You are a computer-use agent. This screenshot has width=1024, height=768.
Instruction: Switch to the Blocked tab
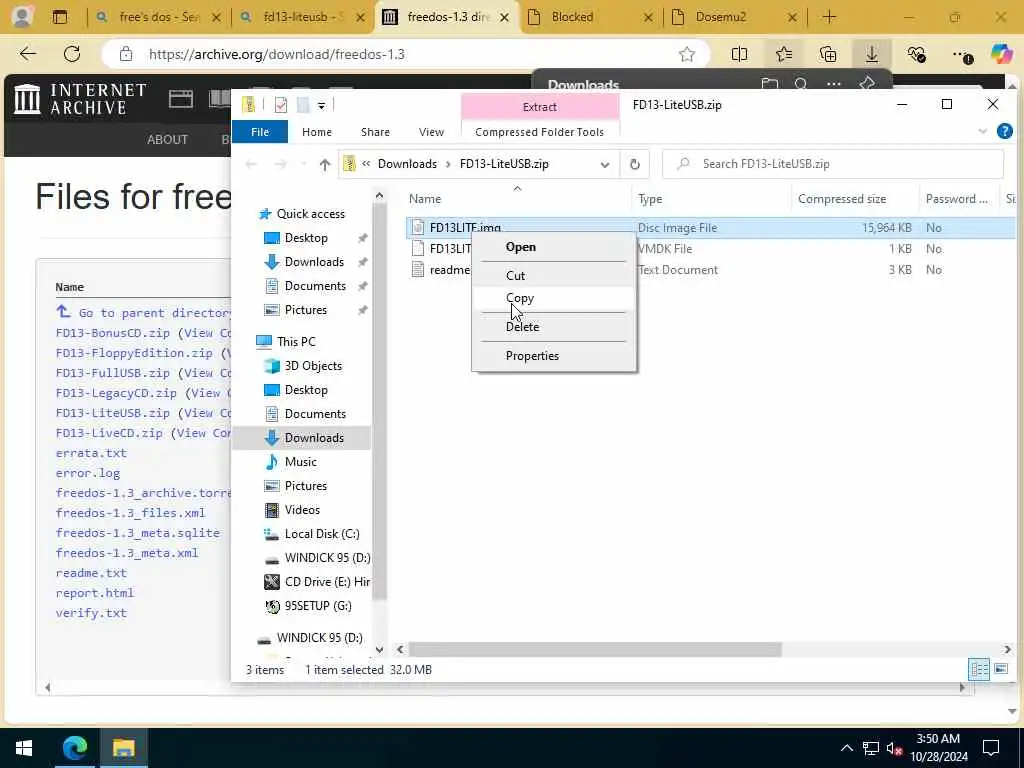[590, 17]
